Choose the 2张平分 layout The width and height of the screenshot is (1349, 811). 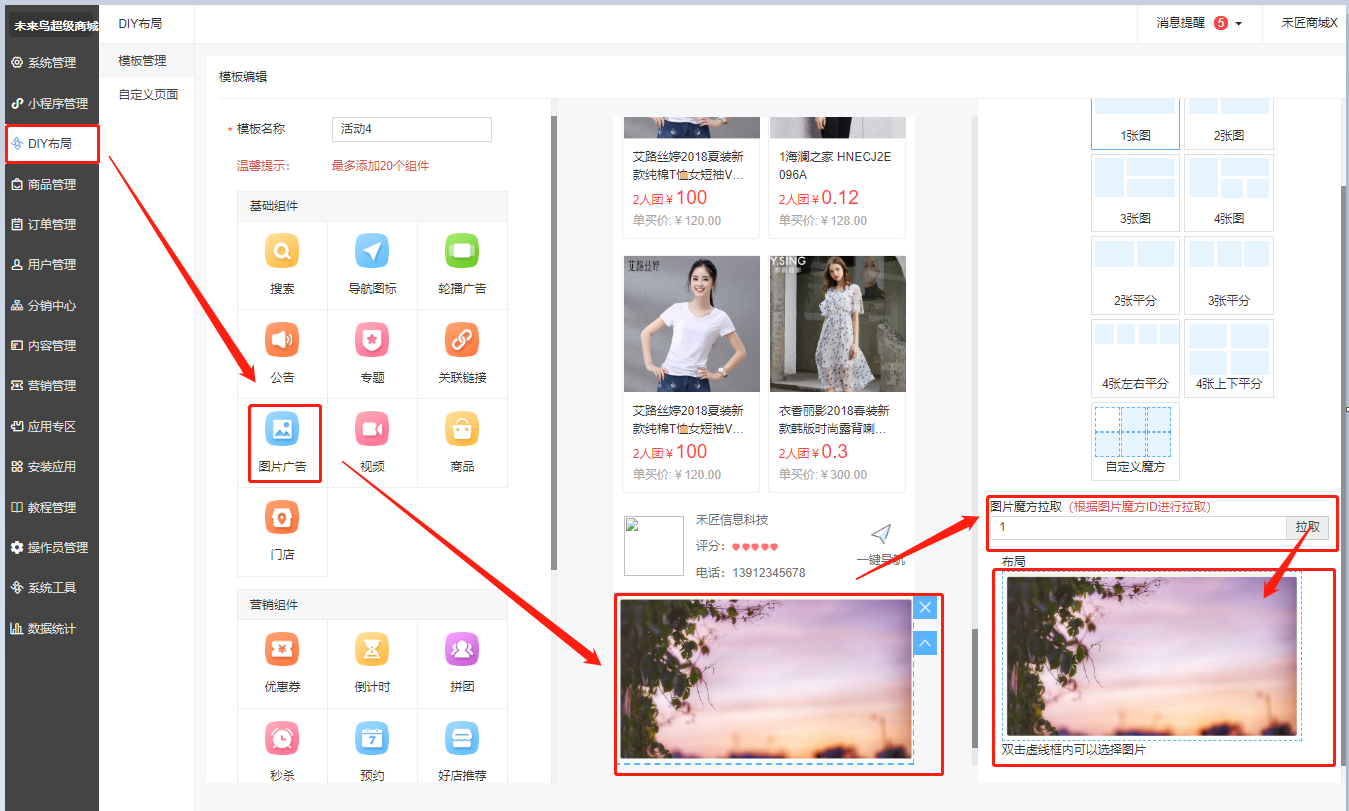(1135, 275)
